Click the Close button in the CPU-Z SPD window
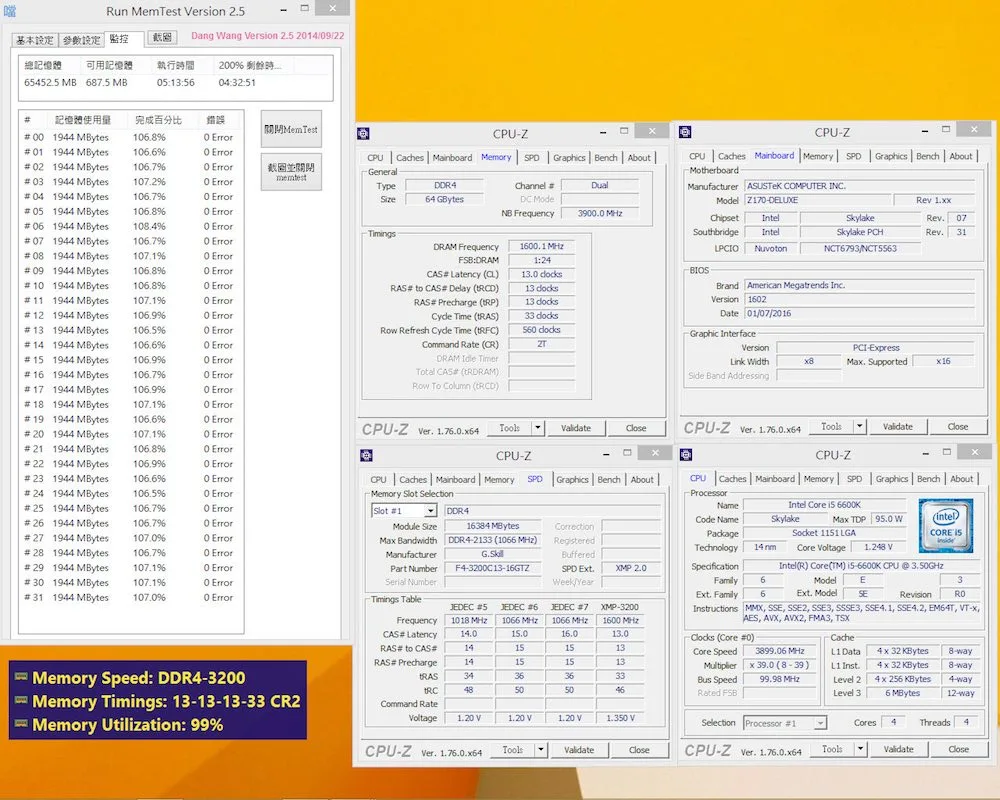Viewport: 1000px width, 800px height. pyautogui.click(x=639, y=750)
